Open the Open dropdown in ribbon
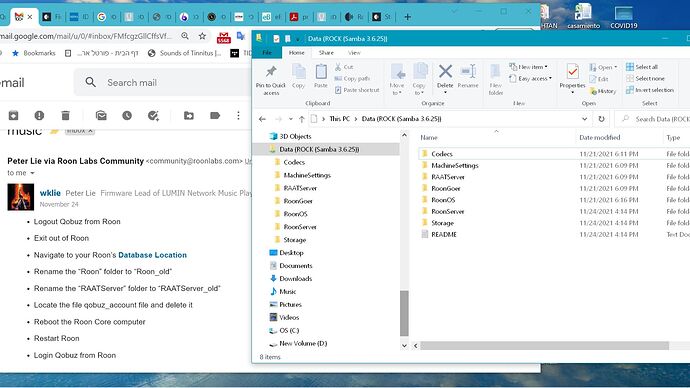Viewport: 690px width, 388px height. [x=603, y=67]
